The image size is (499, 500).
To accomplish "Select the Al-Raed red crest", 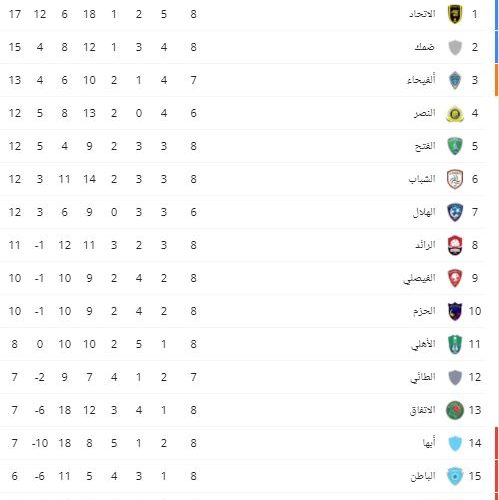I will [455, 245].
